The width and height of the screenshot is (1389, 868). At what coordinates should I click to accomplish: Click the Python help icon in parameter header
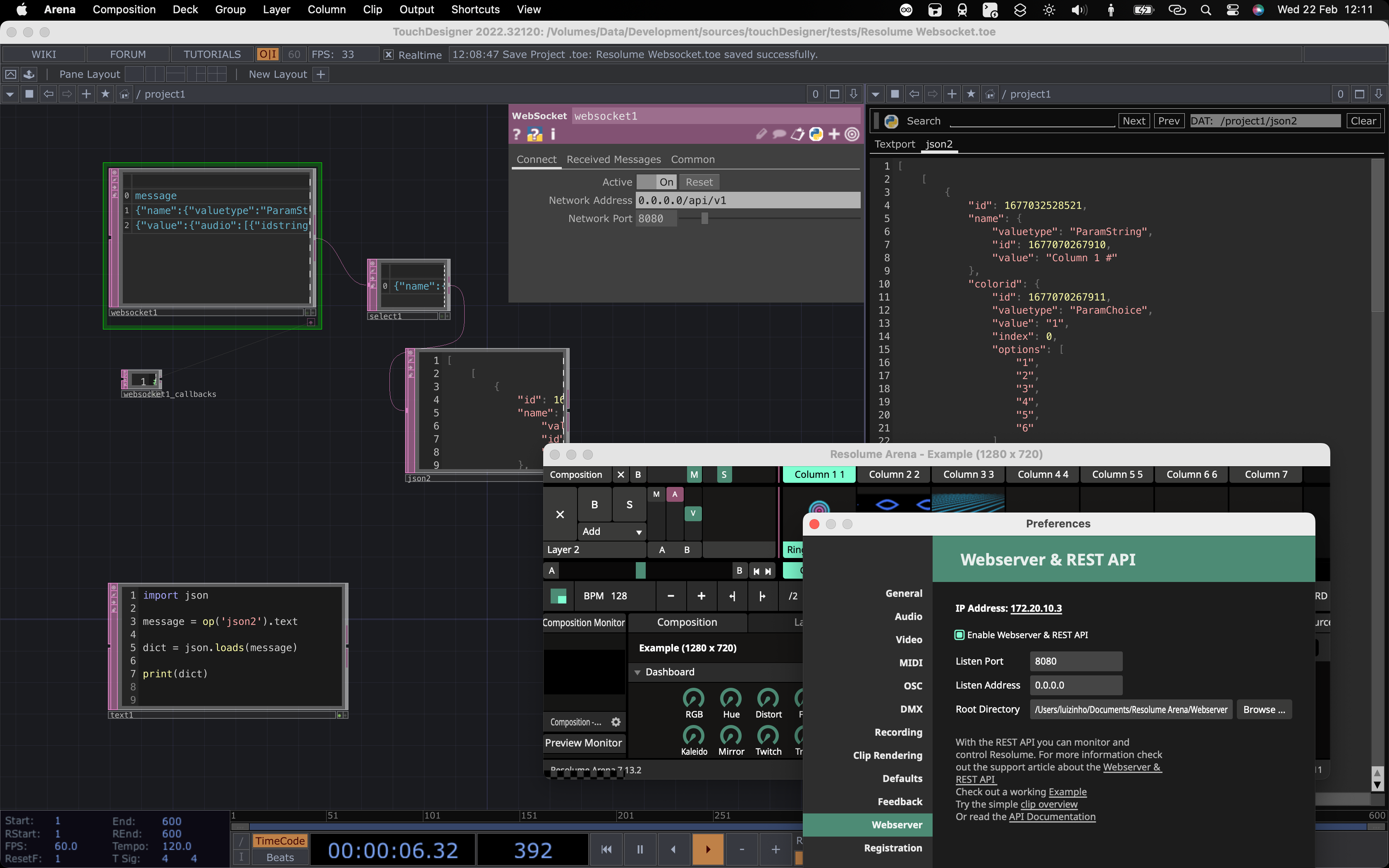pyautogui.click(x=535, y=134)
